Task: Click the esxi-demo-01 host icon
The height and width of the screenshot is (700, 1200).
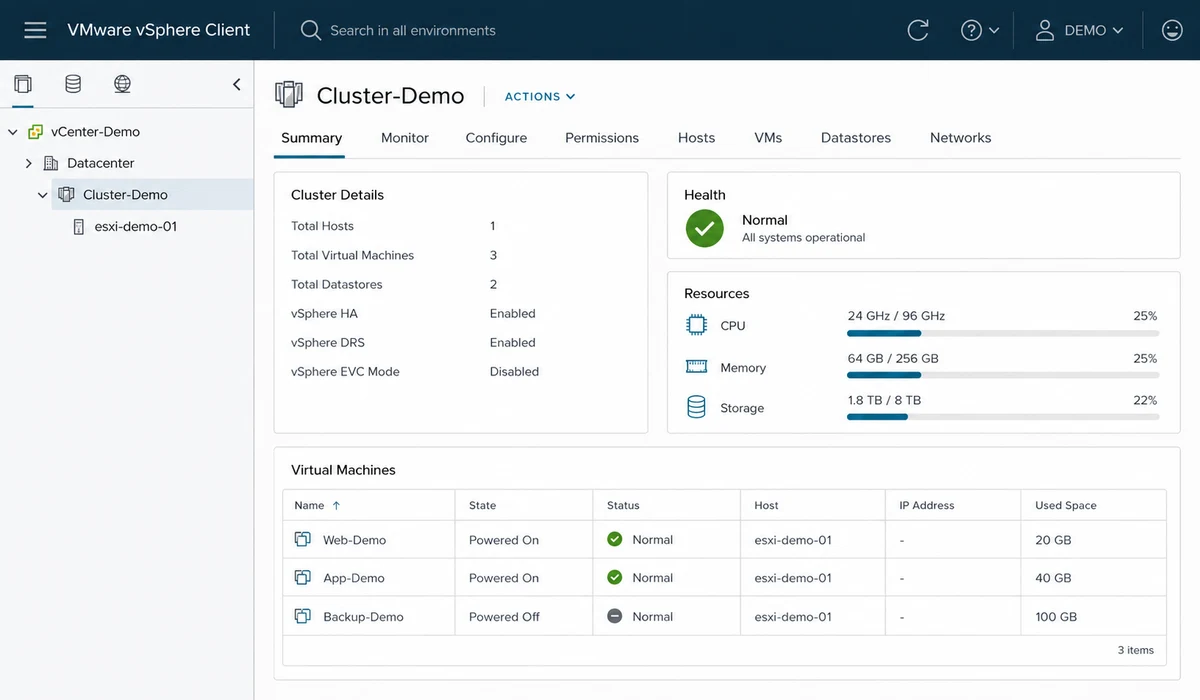Action: pyautogui.click(x=80, y=227)
